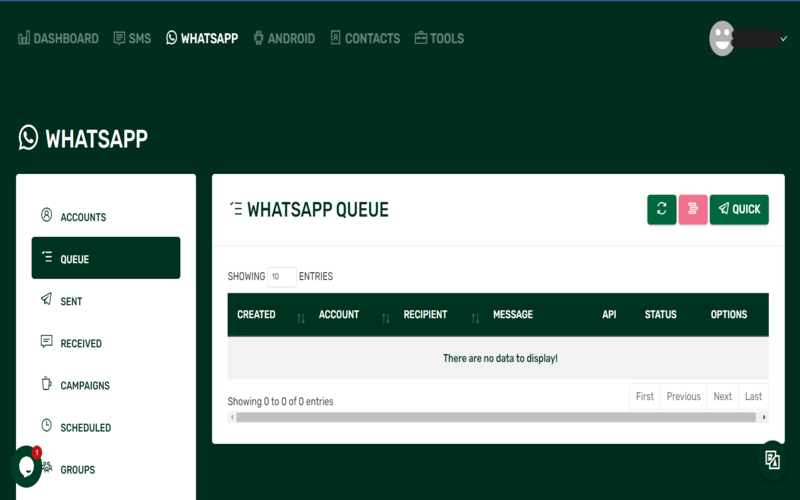Open Scheduled in the sidebar
800x500 pixels.
[x=85, y=427]
